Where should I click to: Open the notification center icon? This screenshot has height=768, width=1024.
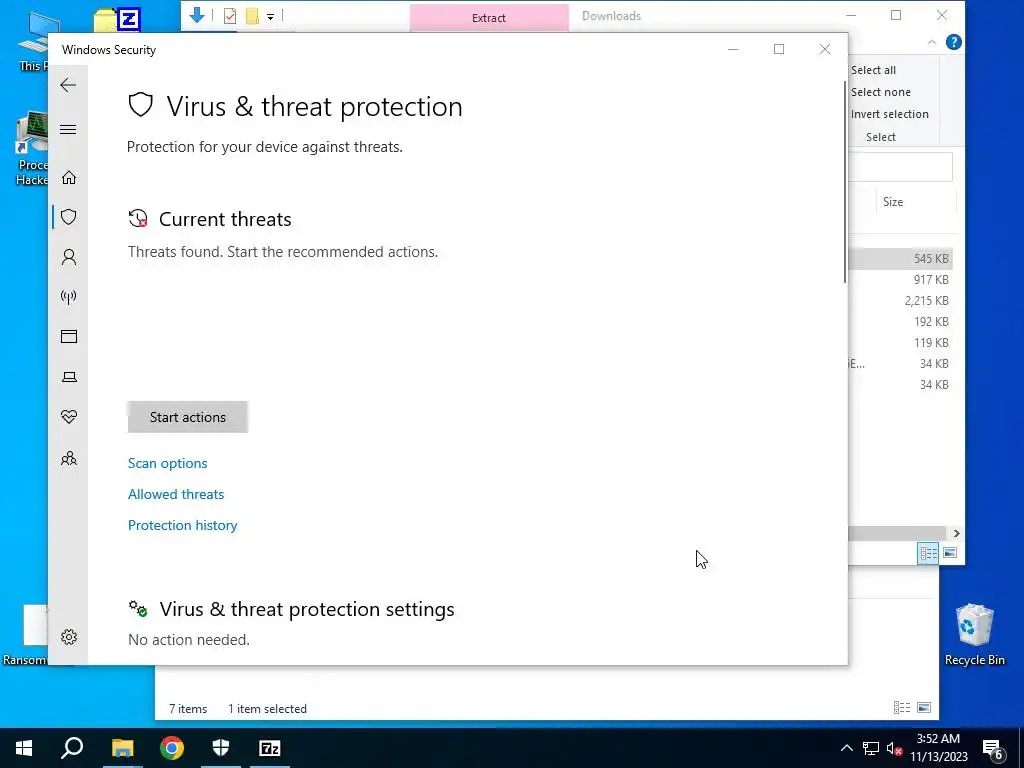tap(993, 749)
